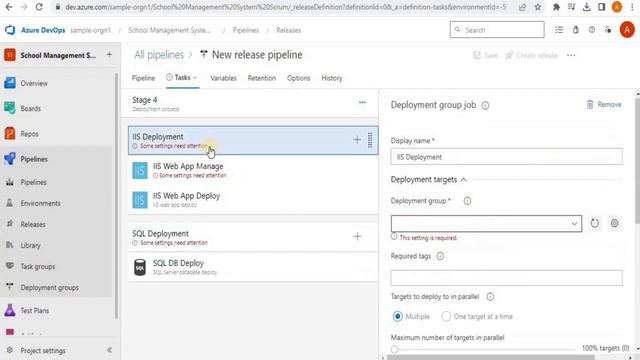
Task: Select the SQL DB Deploy task
Action: [x=253, y=267]
